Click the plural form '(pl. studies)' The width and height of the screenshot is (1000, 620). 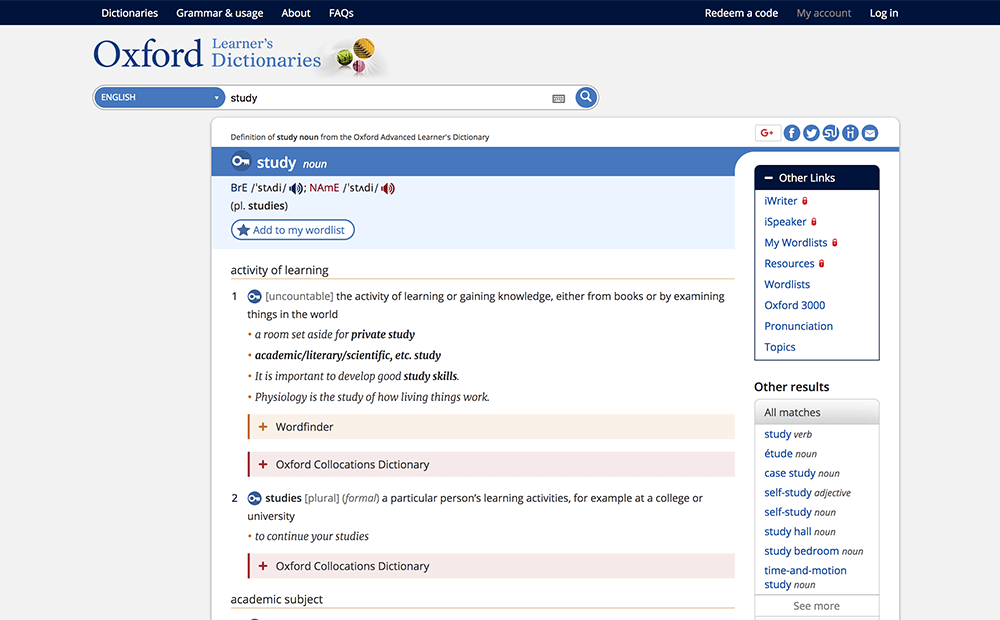point(259,205)
